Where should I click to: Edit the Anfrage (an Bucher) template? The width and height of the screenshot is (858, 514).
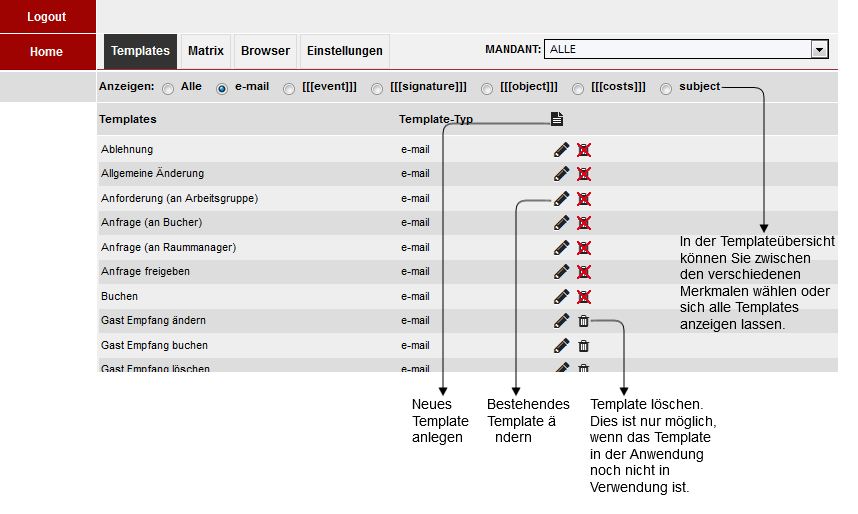tap(561, 223)
